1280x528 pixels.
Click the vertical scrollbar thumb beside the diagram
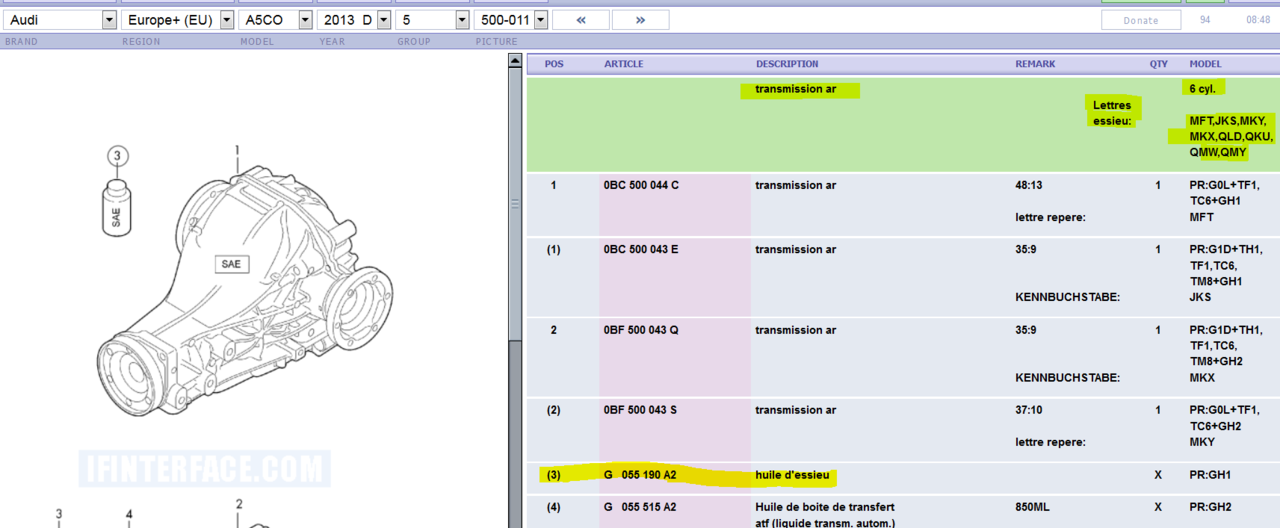[515, 200]
